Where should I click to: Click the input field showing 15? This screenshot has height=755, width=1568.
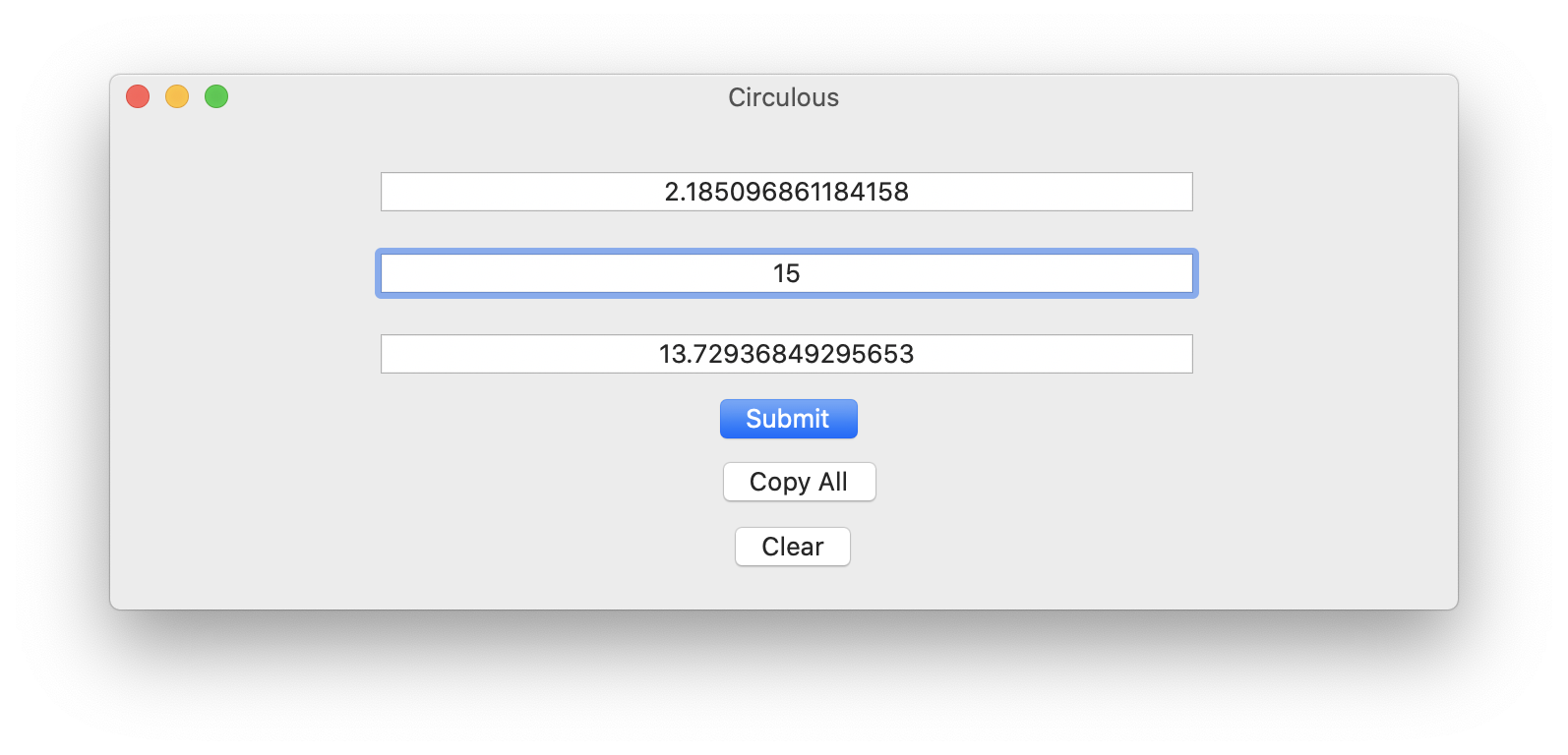[x=786, y=273]
